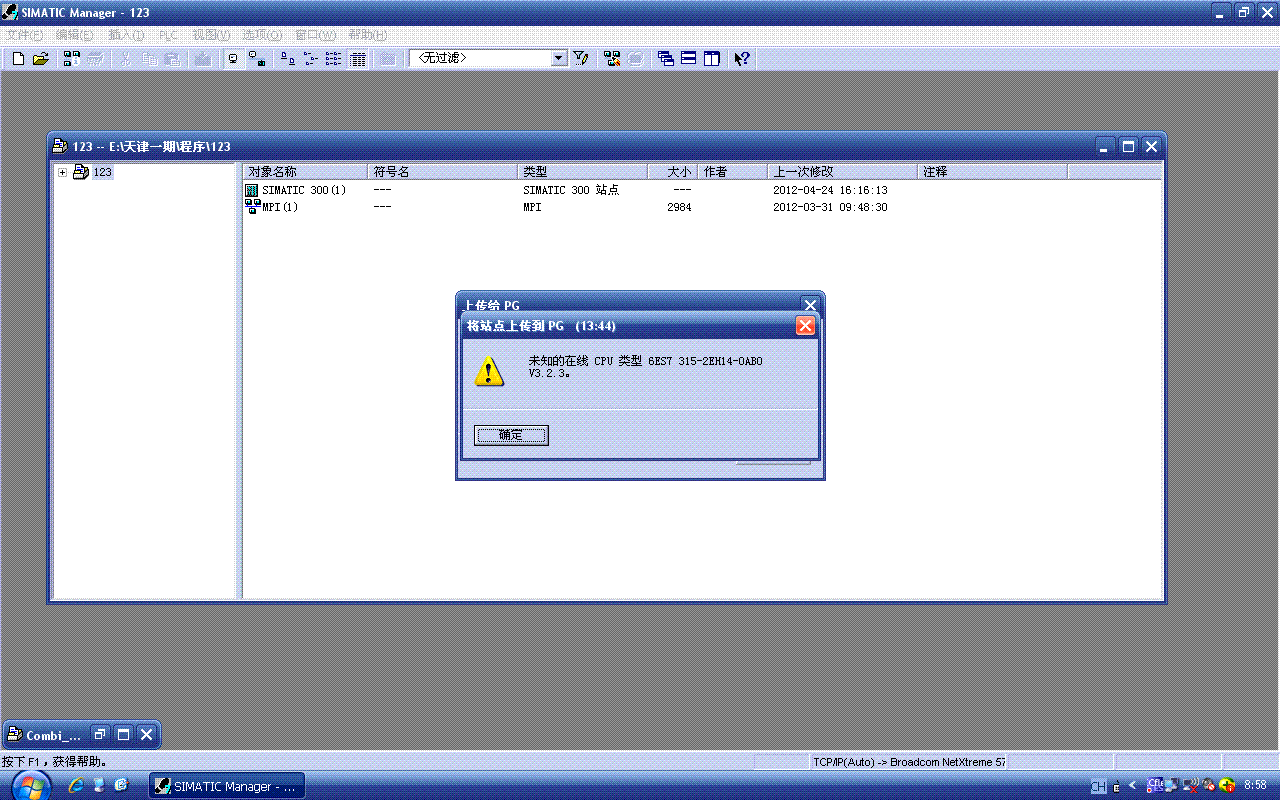Open the 窗口(W) menu

pos(315,35)
